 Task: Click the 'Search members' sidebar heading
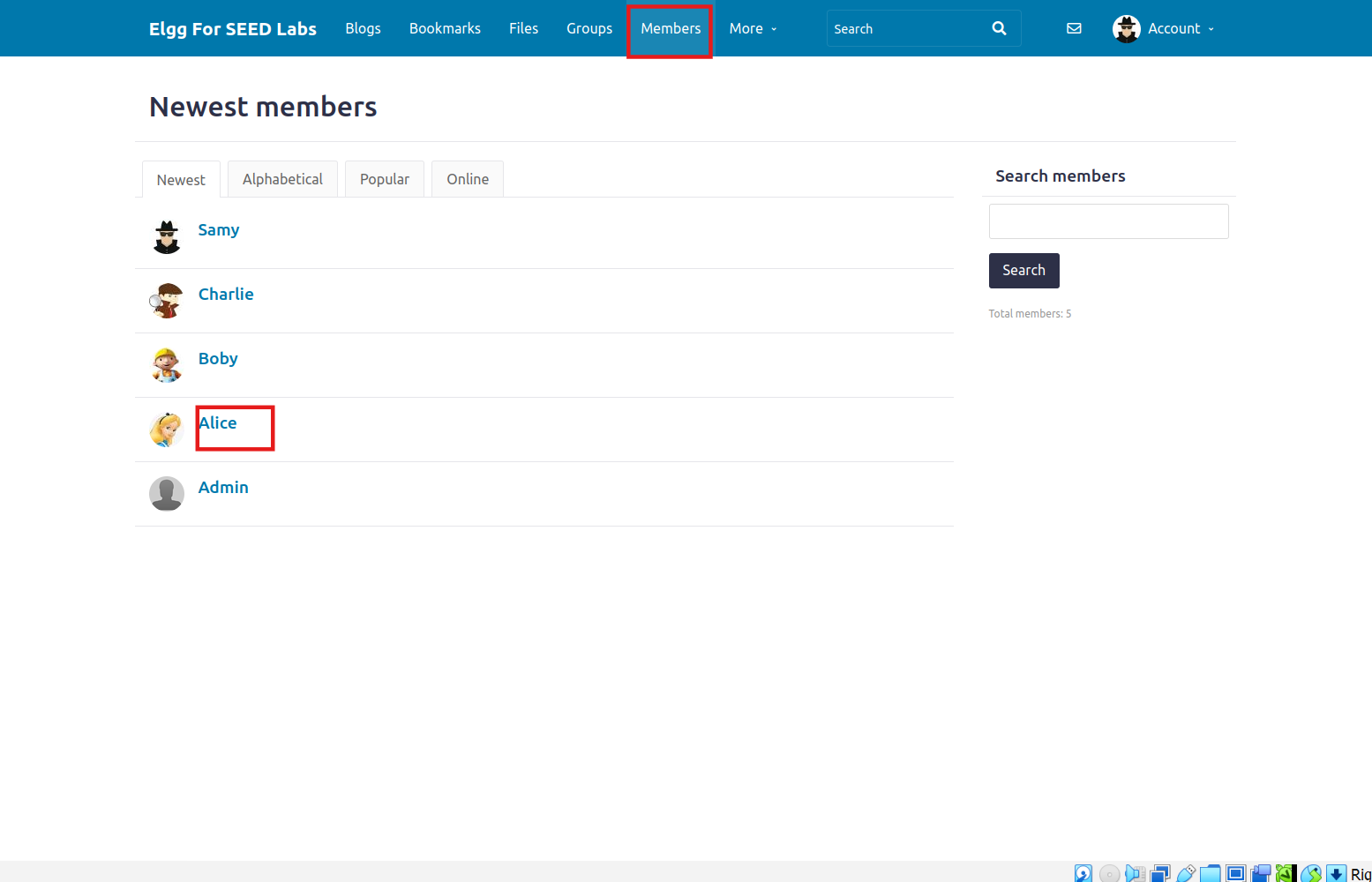(x=1061, y=176)
